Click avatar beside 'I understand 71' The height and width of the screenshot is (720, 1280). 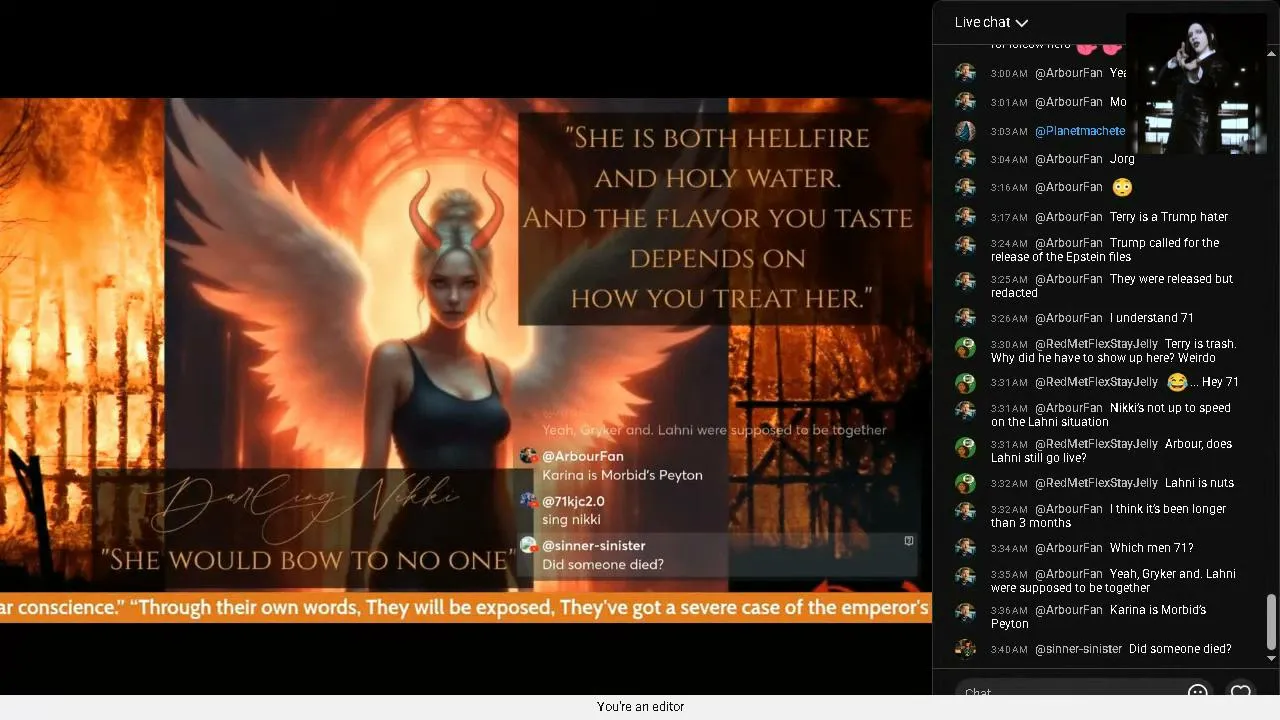point(965,318)
